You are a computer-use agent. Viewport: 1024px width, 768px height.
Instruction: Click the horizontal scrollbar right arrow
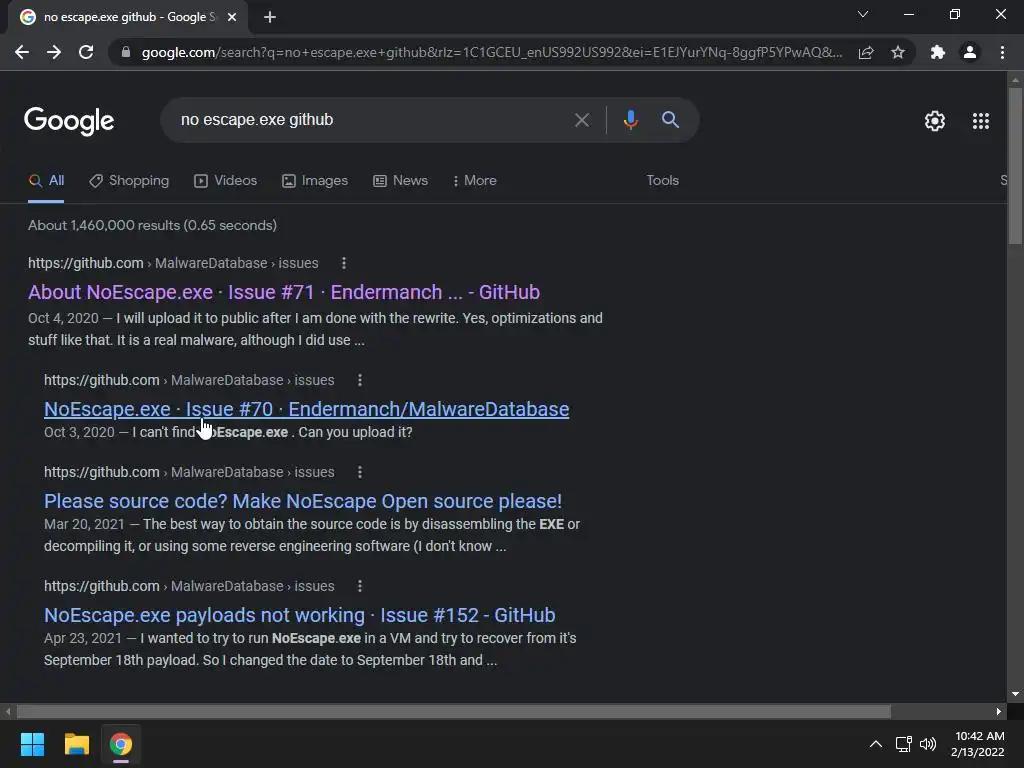[999, 711]
